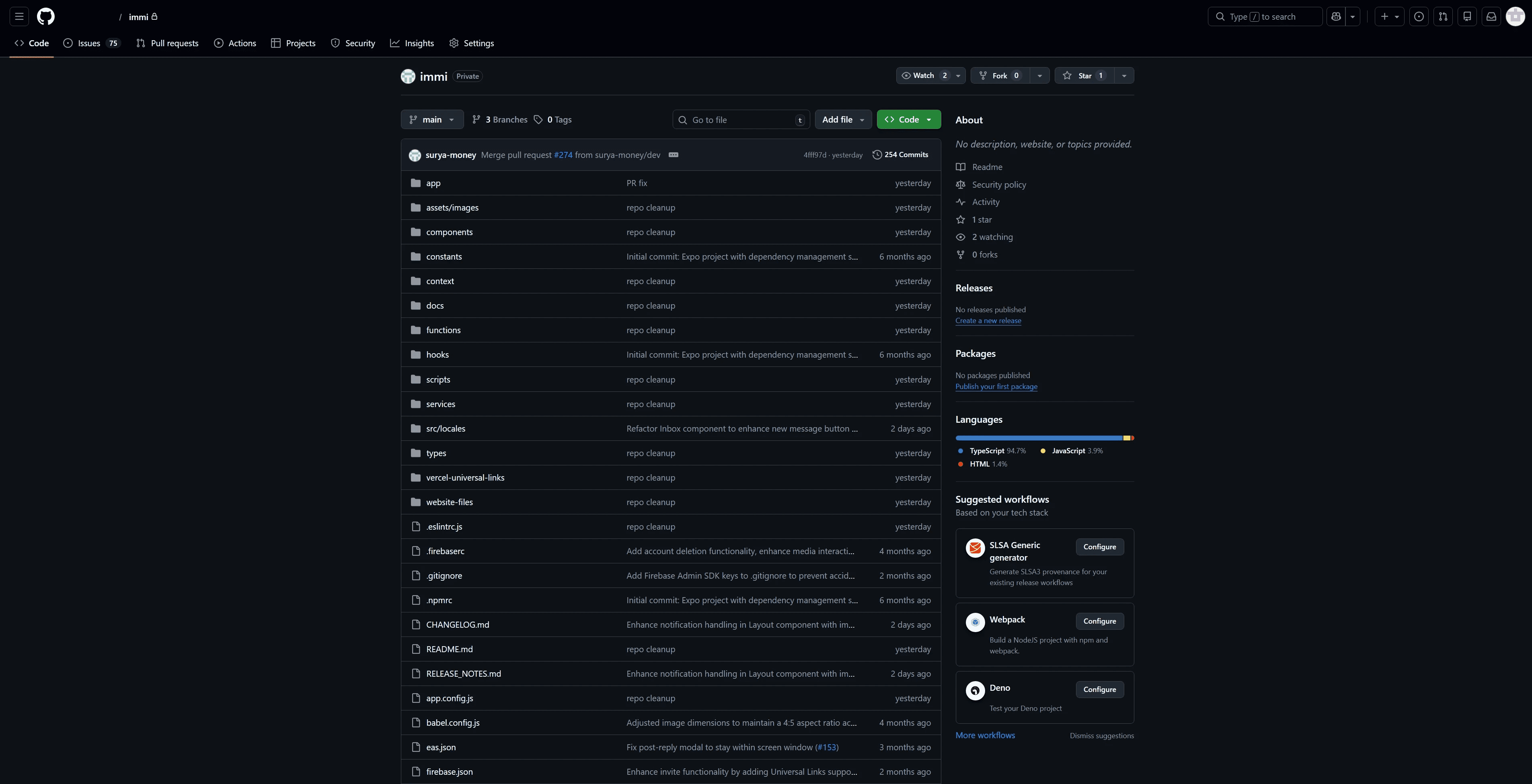Open the main branch dropdown
Image resolution: width=1532 pixels, height=784 pixels.
(x=432, y=119)
